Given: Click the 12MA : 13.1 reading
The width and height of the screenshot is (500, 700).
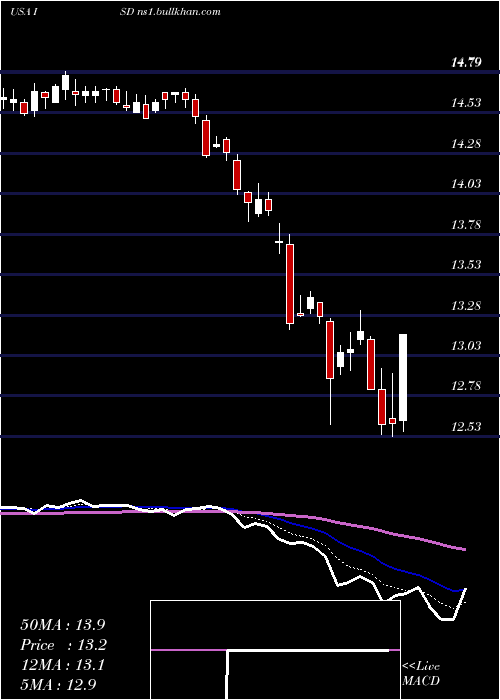Looking at the screenshot, I should point(63,665).
